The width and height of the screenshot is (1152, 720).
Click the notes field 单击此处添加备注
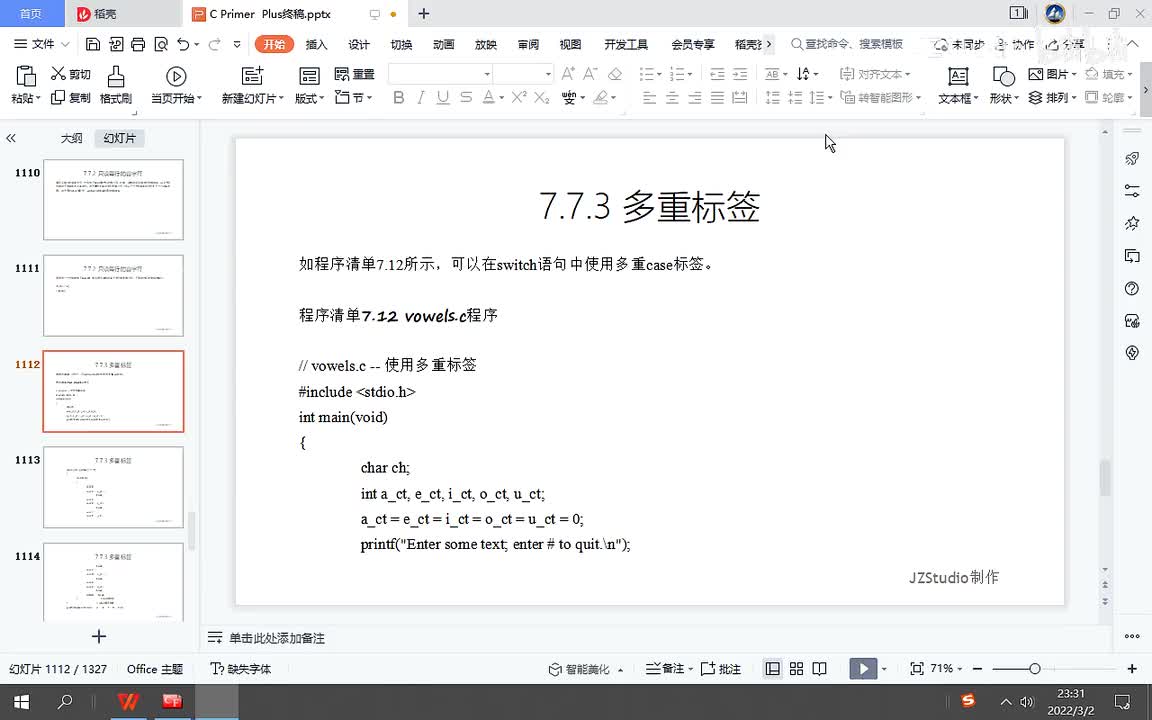click(277, 638)
